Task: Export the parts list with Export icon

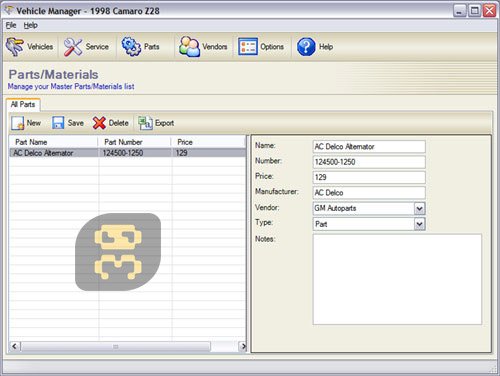Action: pos(146,123)
